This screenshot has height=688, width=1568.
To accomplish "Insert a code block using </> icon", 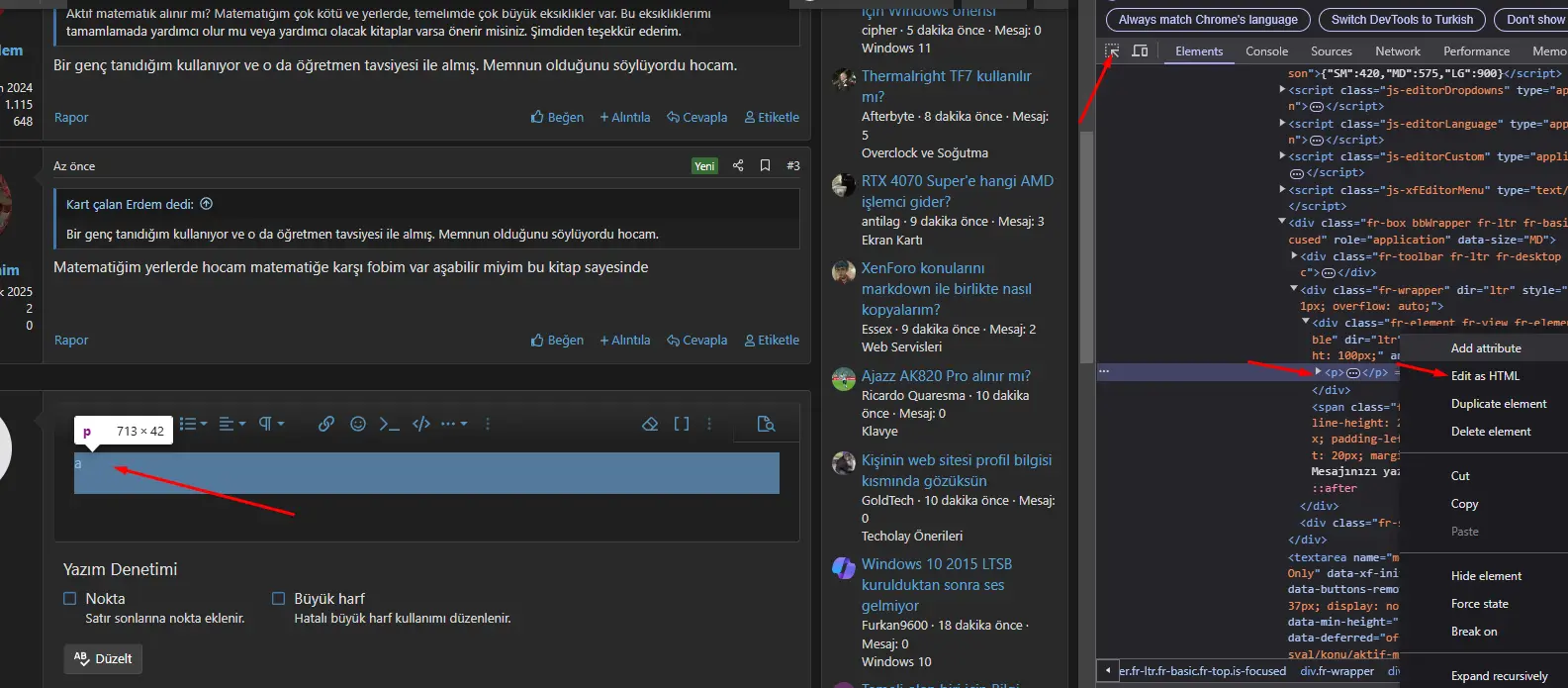I will point(421,424).
